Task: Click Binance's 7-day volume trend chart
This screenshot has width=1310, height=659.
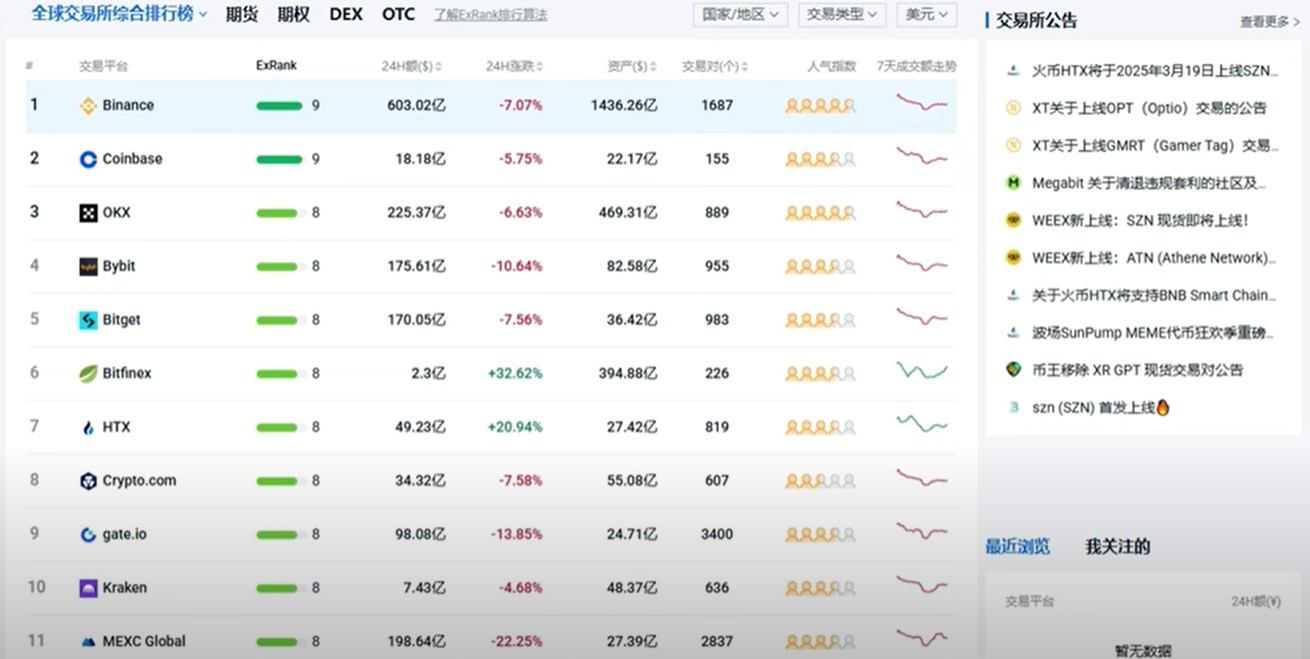Action: click(922, 102)
